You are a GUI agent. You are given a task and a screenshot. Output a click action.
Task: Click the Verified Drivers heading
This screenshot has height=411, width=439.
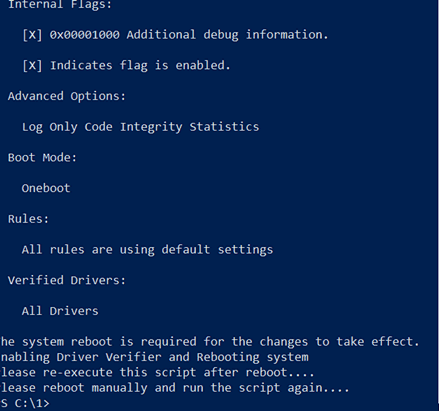point(67,280)
